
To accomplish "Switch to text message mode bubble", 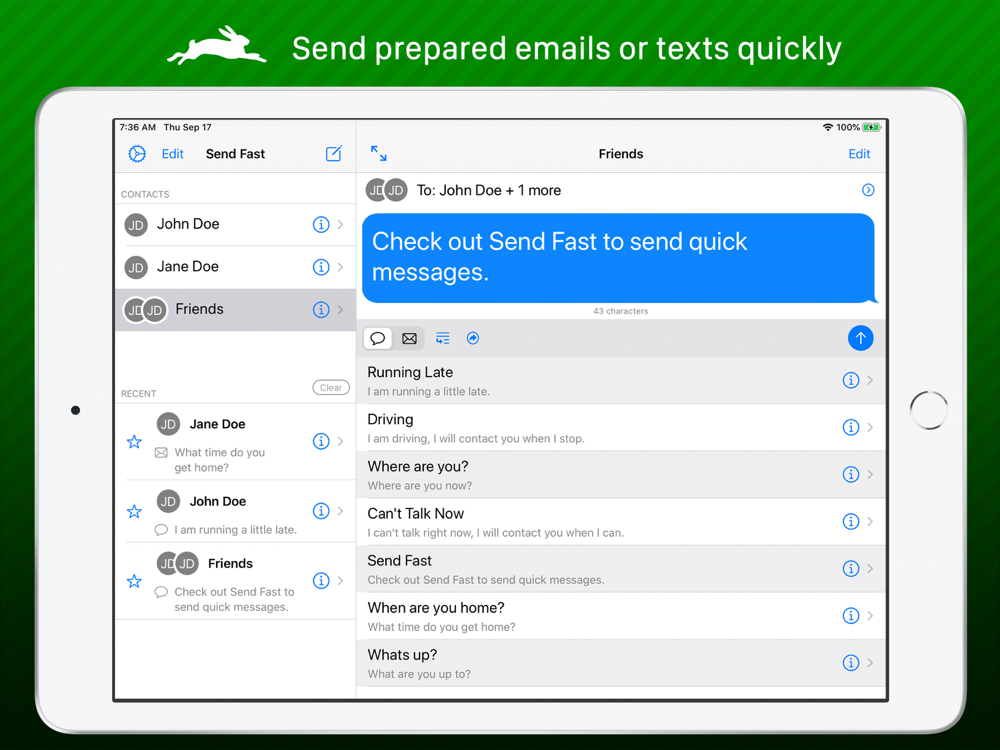I will [x=378, y=338].
